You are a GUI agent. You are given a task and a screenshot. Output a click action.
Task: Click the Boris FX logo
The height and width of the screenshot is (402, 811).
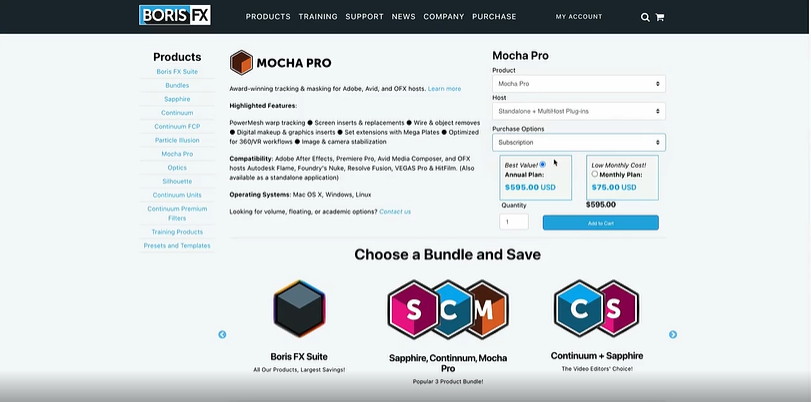[x=175, y=15]
